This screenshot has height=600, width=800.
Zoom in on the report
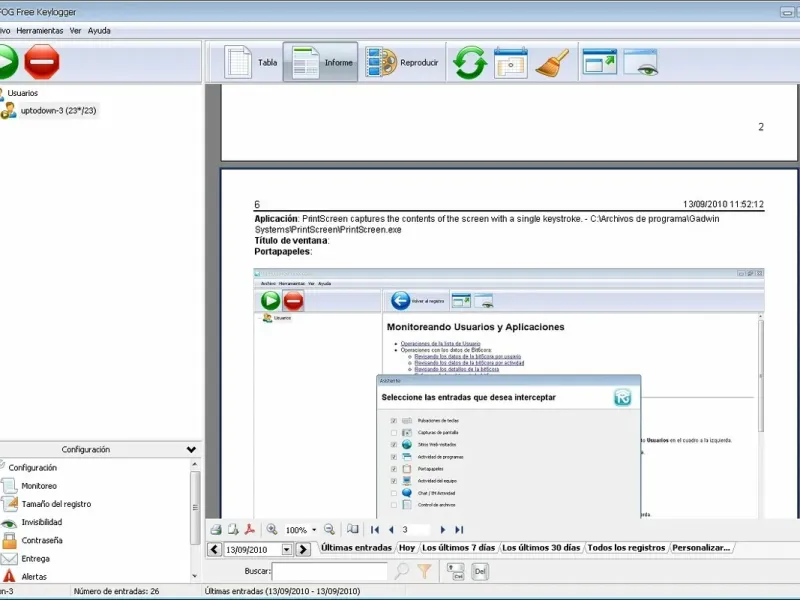[x=272, y=530]
